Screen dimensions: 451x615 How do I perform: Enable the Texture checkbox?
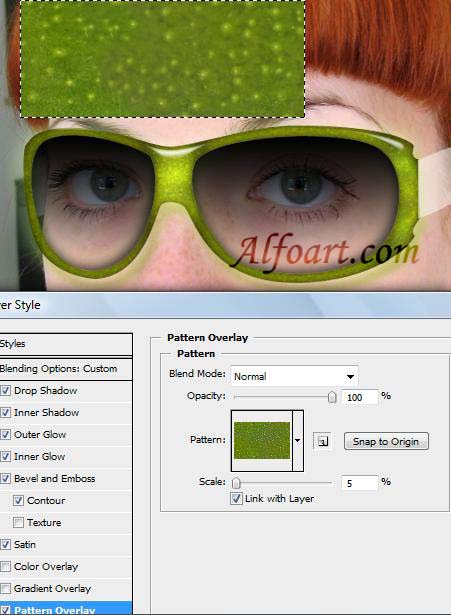pos(18,522)
